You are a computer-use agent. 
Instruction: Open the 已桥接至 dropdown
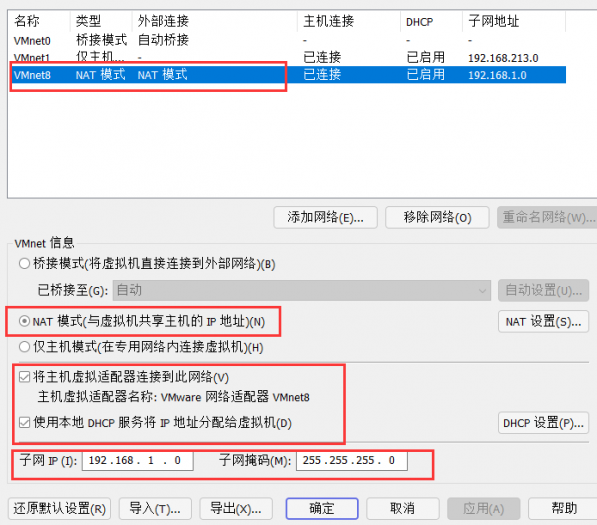[302, 290]
